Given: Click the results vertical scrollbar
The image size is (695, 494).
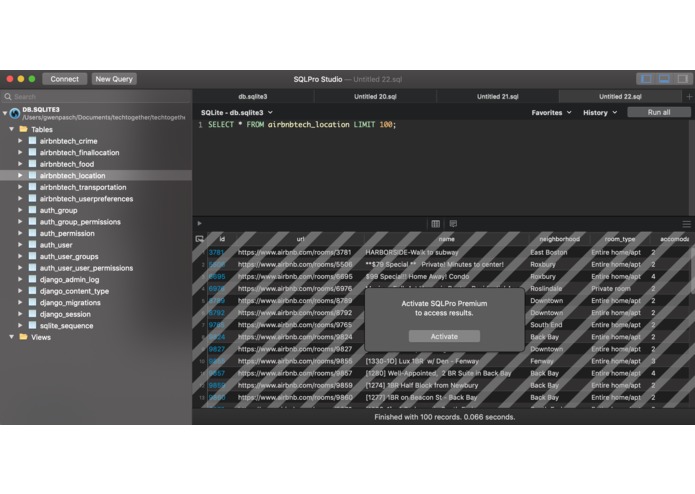Looking at the screenshot, I should (692, 270).
